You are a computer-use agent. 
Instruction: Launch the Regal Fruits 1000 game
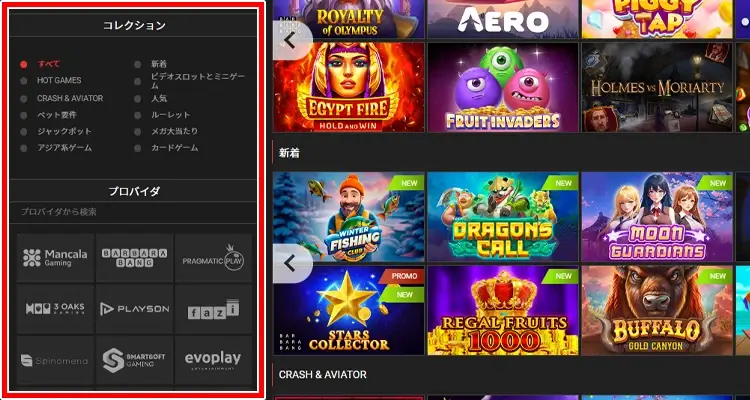(503, 311)
